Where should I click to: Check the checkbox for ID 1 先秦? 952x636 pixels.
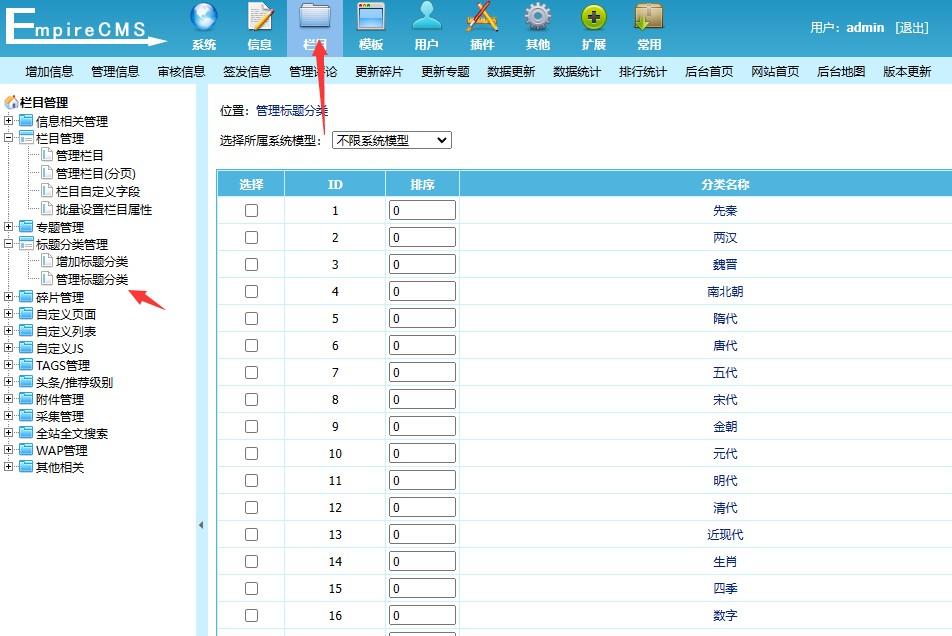[x=250, y=209]
